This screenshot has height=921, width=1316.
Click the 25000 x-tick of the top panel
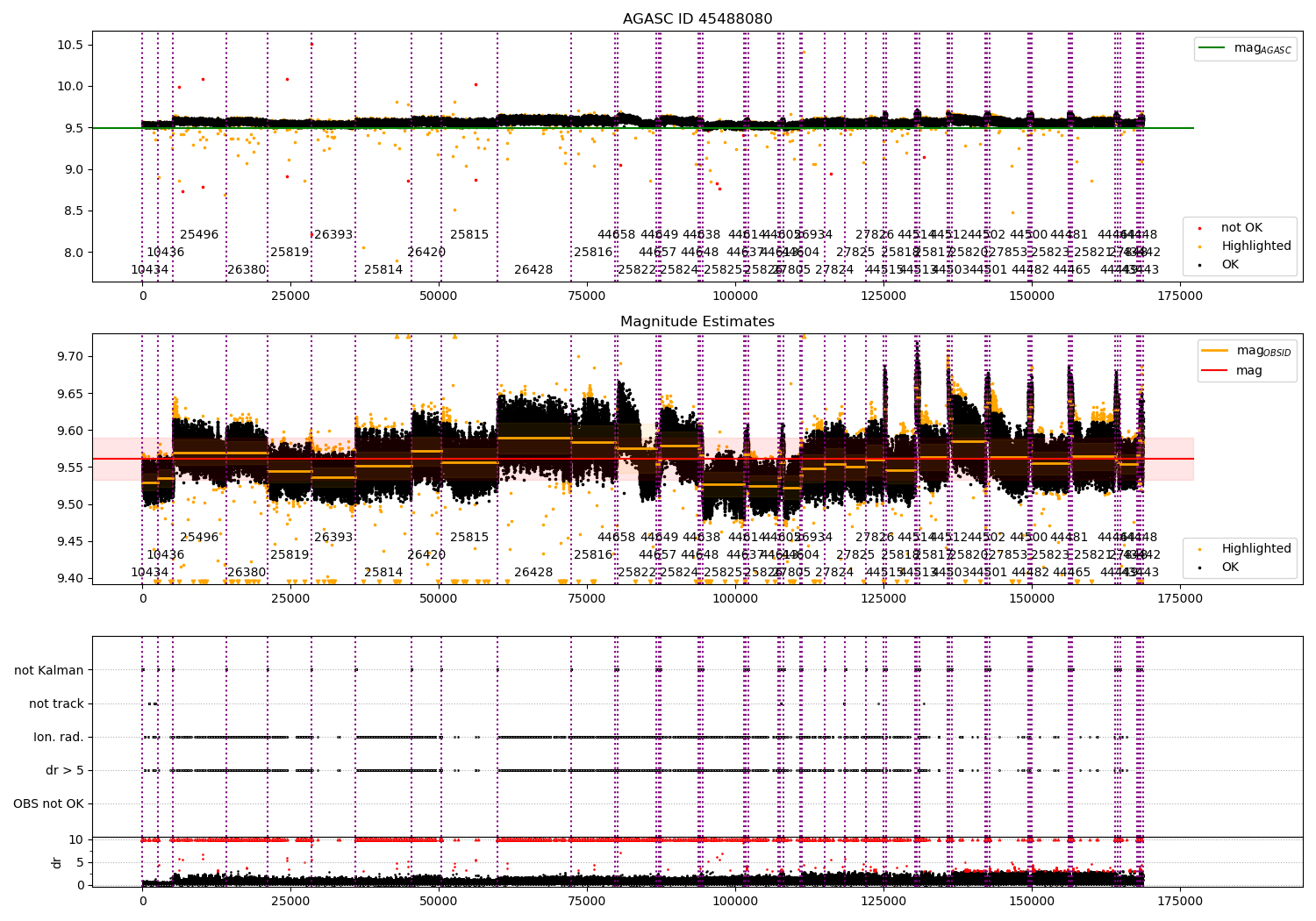(290, 296)
